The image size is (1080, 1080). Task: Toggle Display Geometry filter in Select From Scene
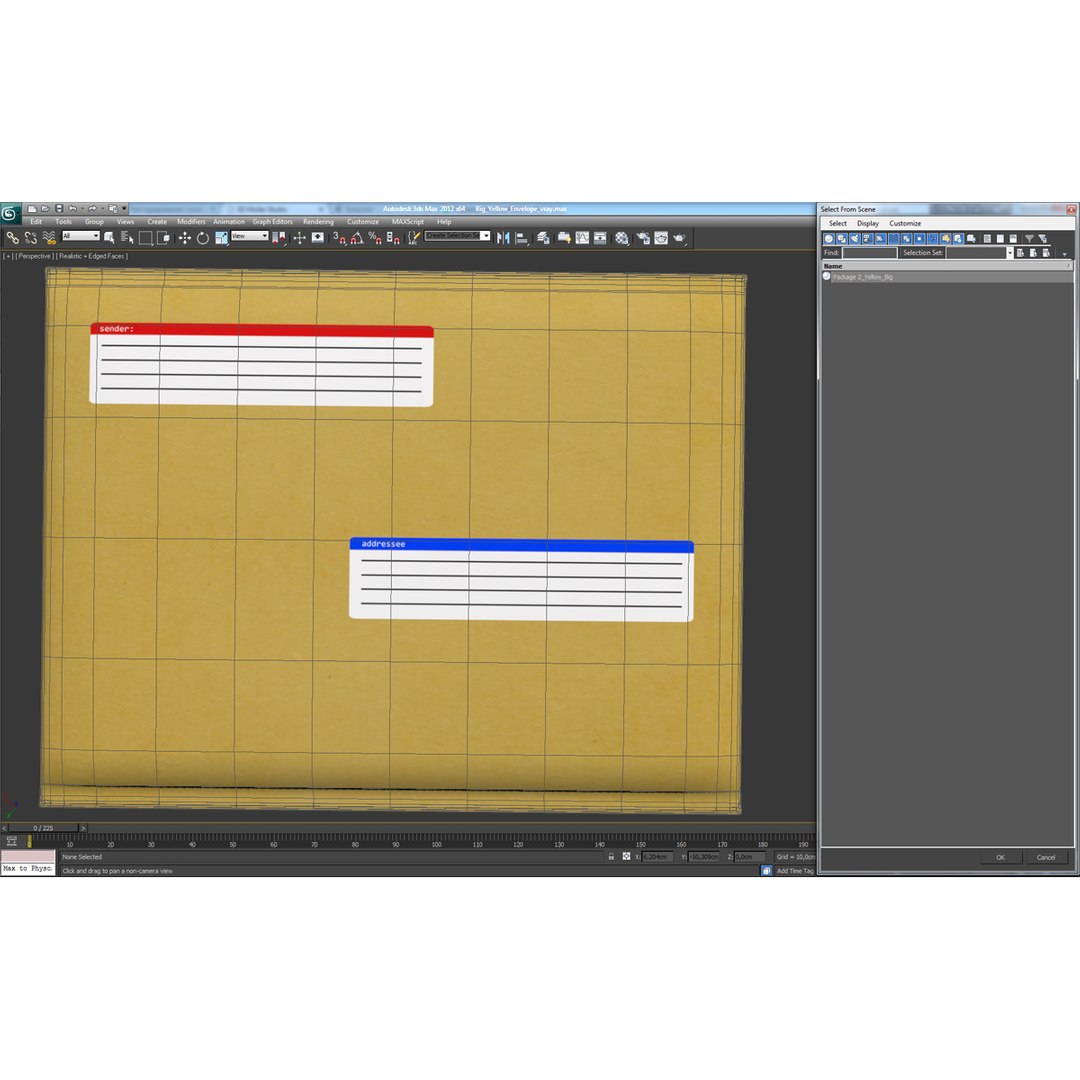point(829,238)
